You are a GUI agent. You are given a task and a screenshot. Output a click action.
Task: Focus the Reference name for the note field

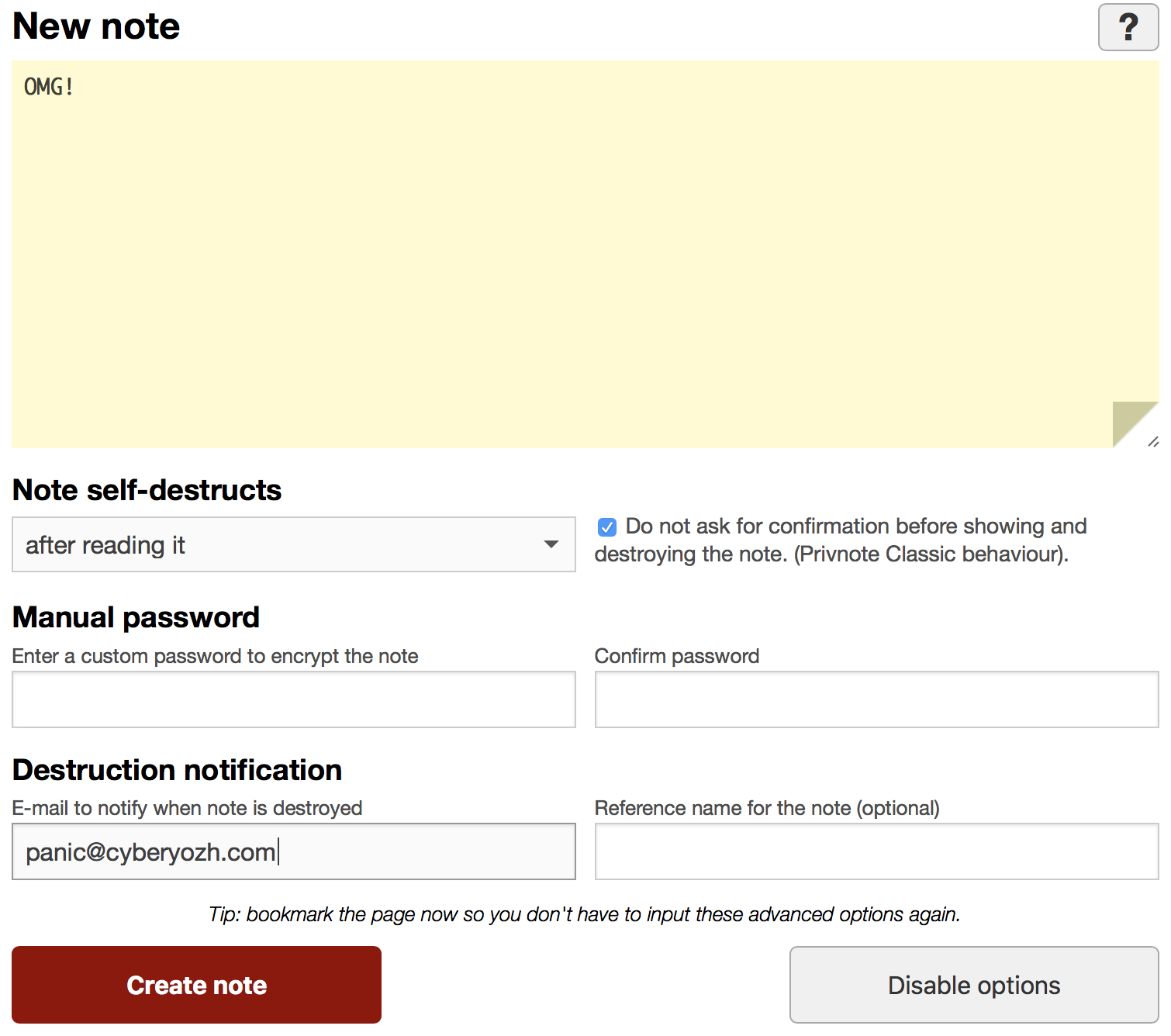[x=877, y=851]
